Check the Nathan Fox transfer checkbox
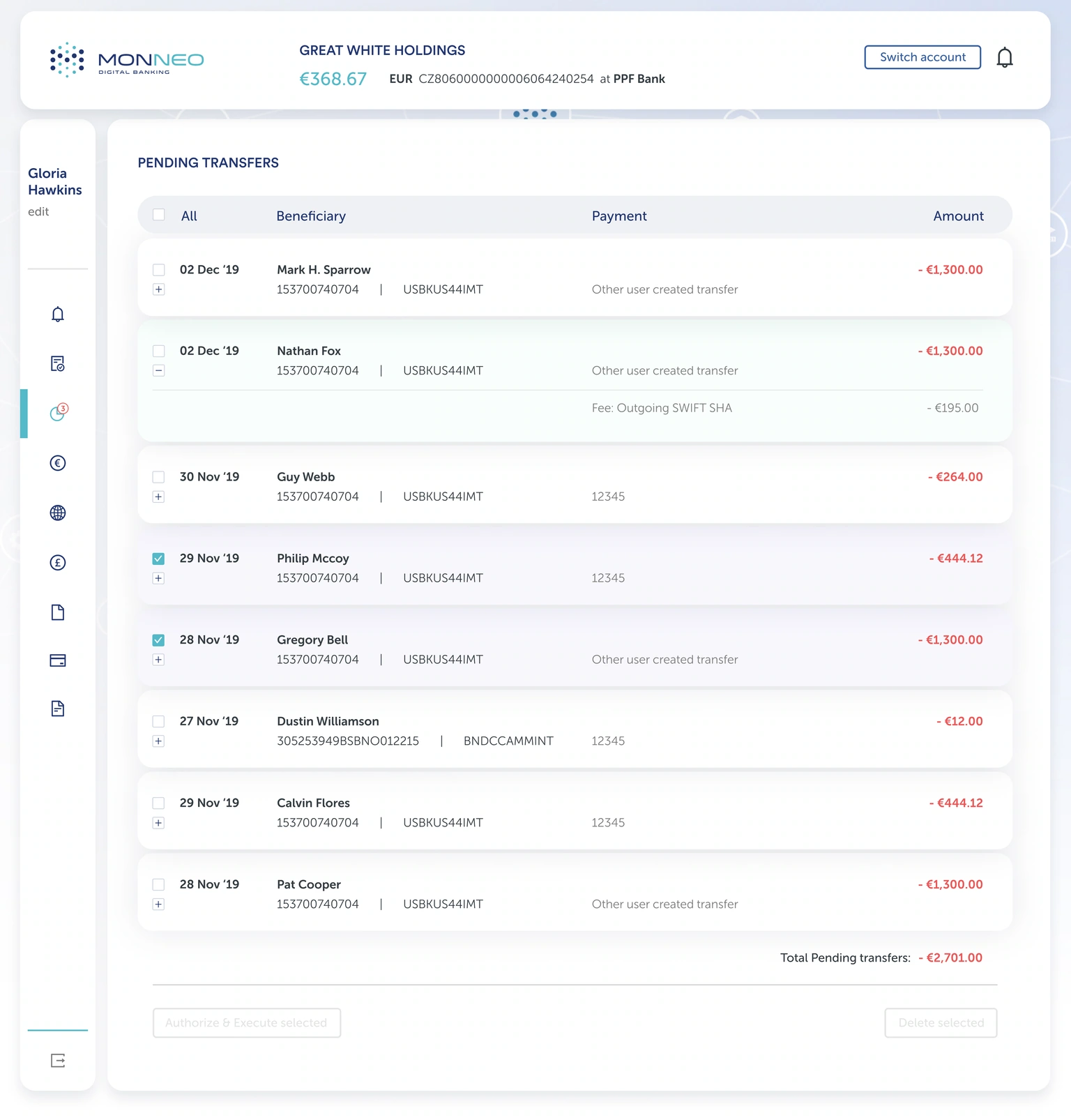The image size is (1071, 1120). tap(159, 351)
